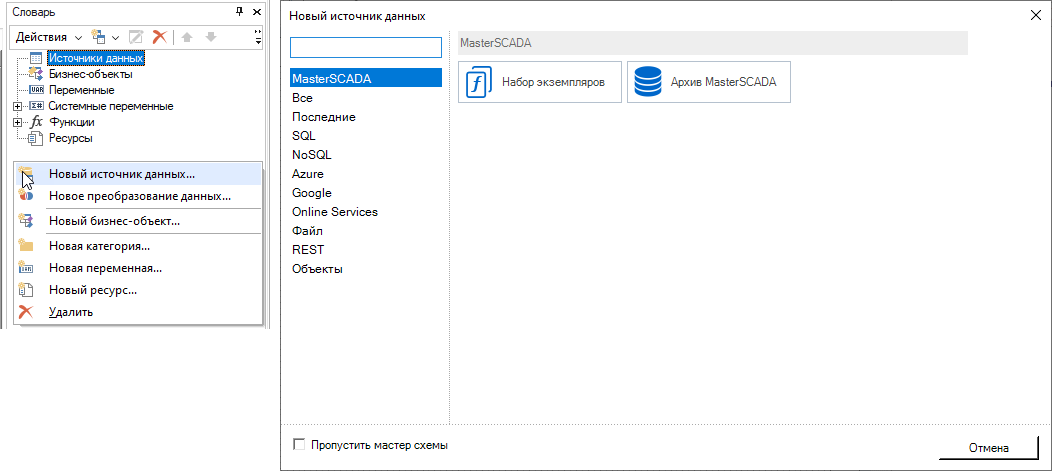The image size is (1055, 473).
Task: Click the Бизнес-объекты tree icon
Action: point(36,74)
